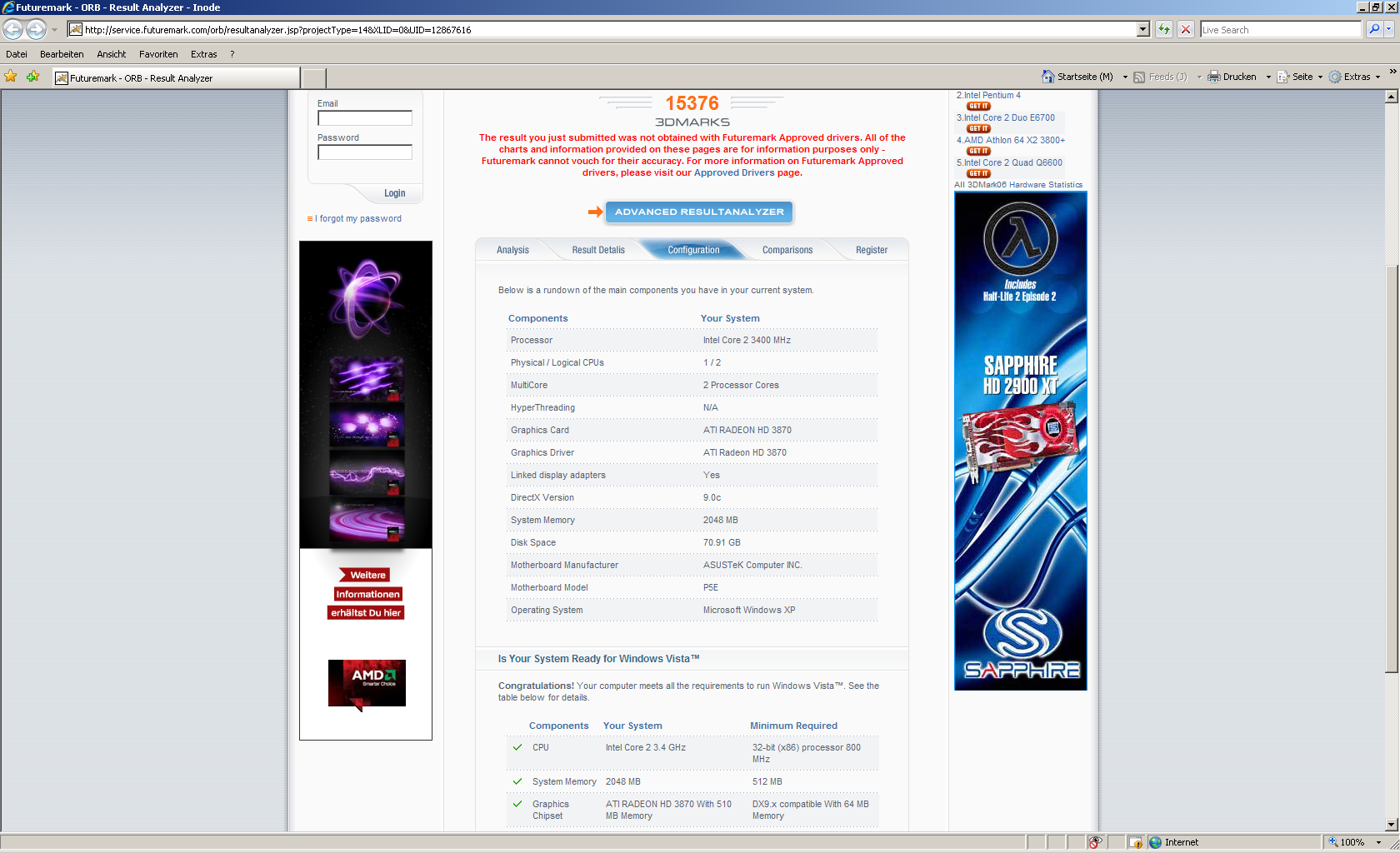Open the AMD Athlon 64 X2 3800+ link
This screenshot has height=853, width=1400.
[1014, 140]
